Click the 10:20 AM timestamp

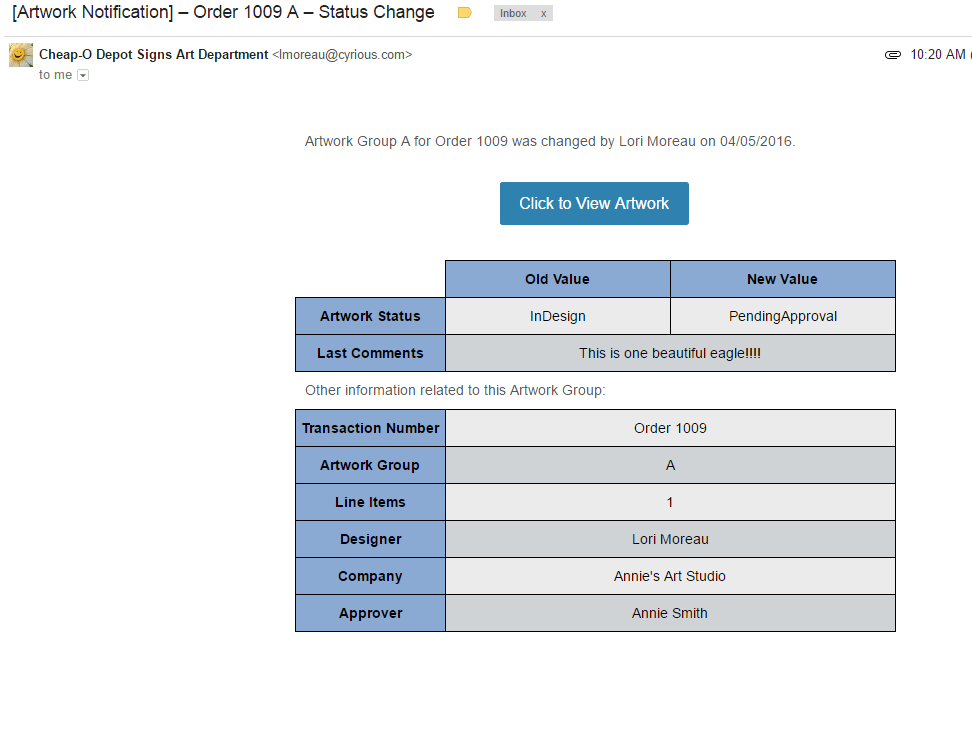click(937, 55)
